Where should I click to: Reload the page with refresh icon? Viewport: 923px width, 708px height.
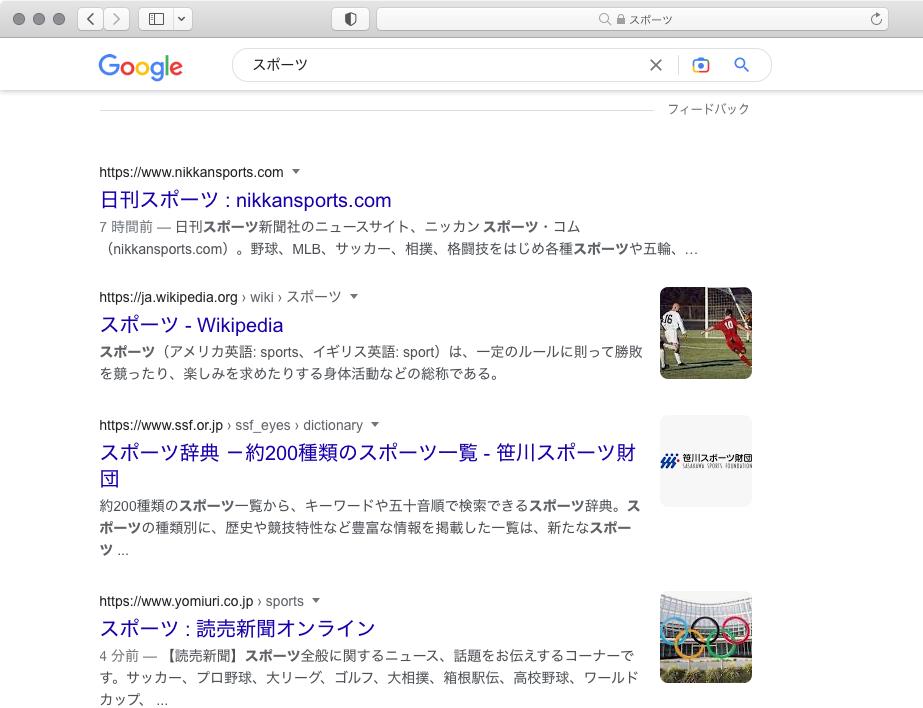(x=876, y=19)
